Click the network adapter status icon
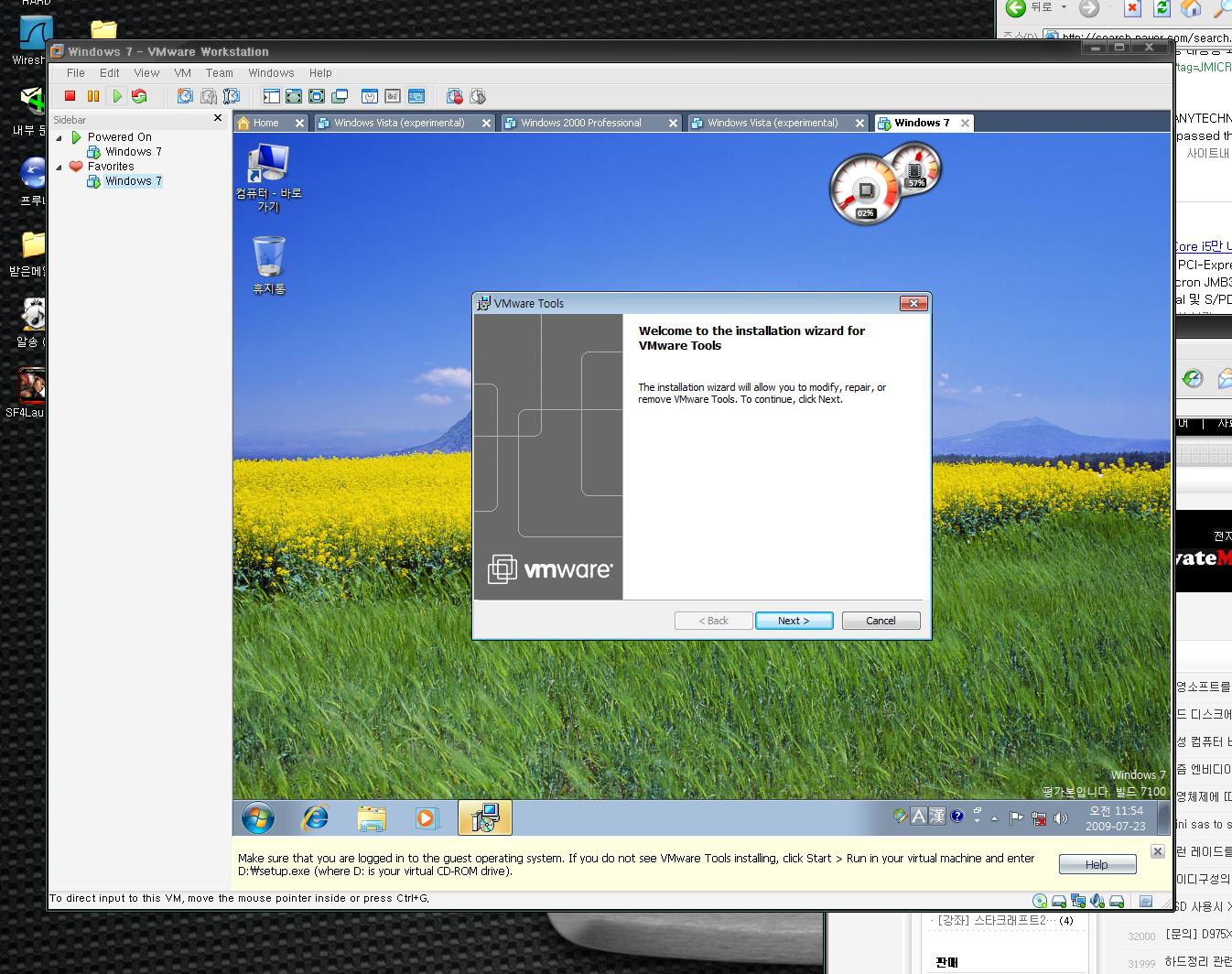 (1078, 901)
